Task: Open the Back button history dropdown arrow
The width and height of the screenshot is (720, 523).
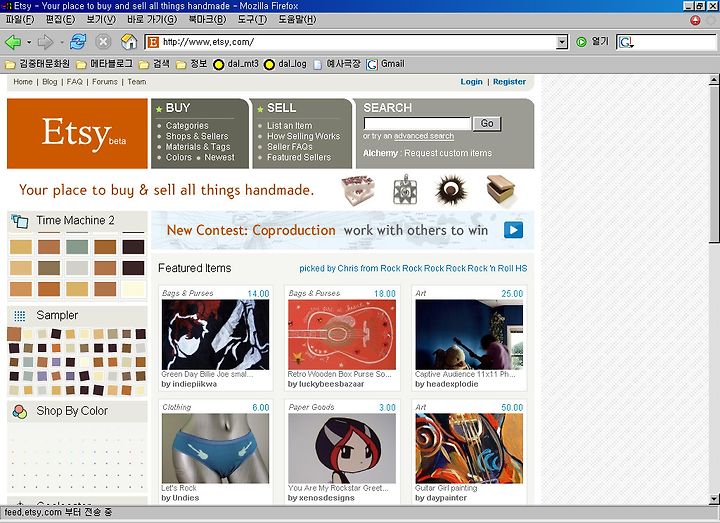Action: [29, 42]
